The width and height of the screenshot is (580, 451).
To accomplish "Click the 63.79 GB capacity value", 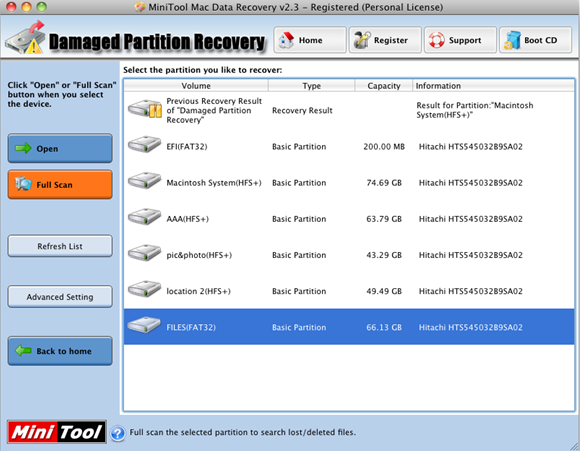I will (x=384, y=219).
